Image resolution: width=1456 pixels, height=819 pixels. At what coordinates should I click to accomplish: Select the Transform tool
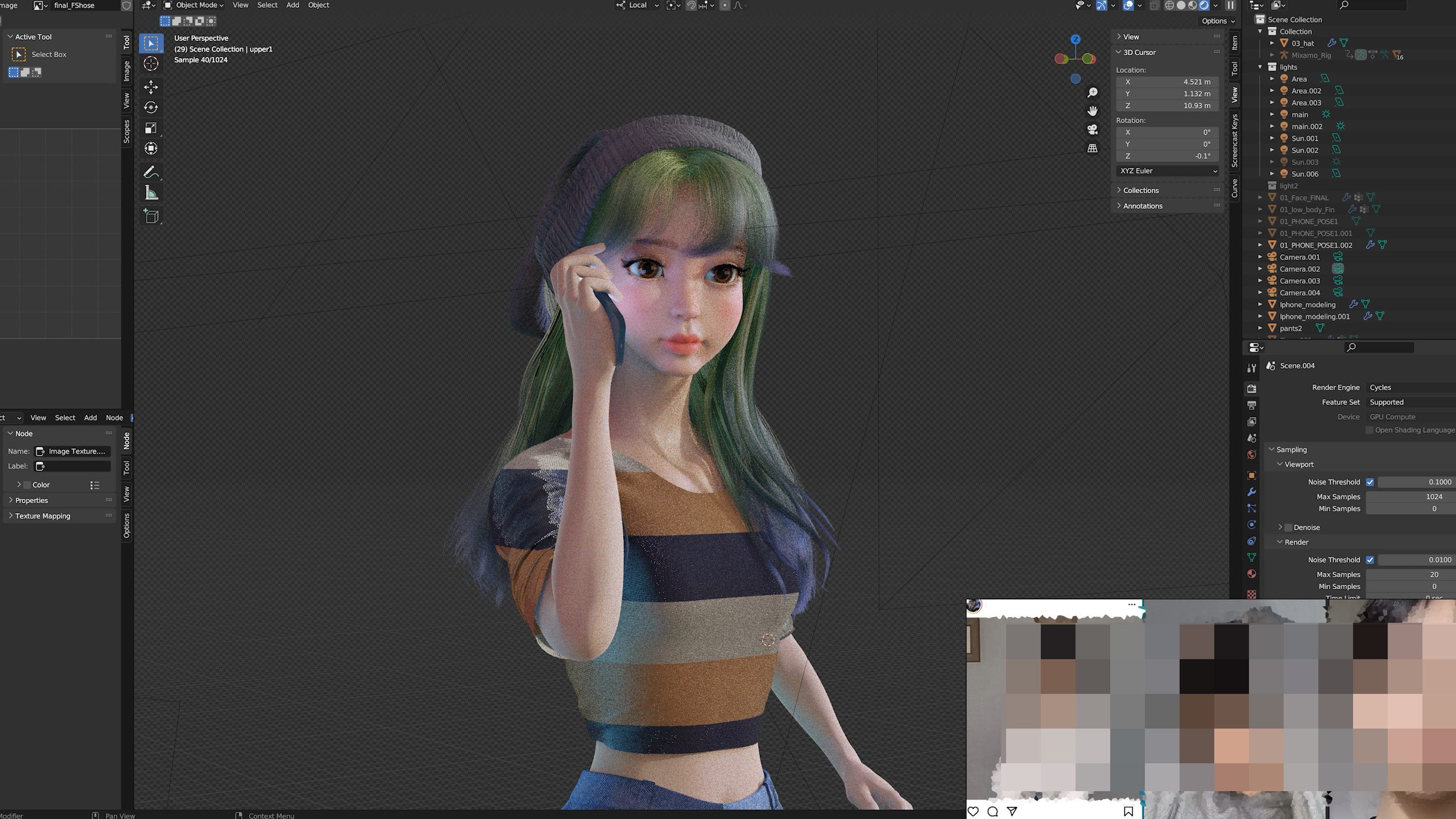coord(151,148)
